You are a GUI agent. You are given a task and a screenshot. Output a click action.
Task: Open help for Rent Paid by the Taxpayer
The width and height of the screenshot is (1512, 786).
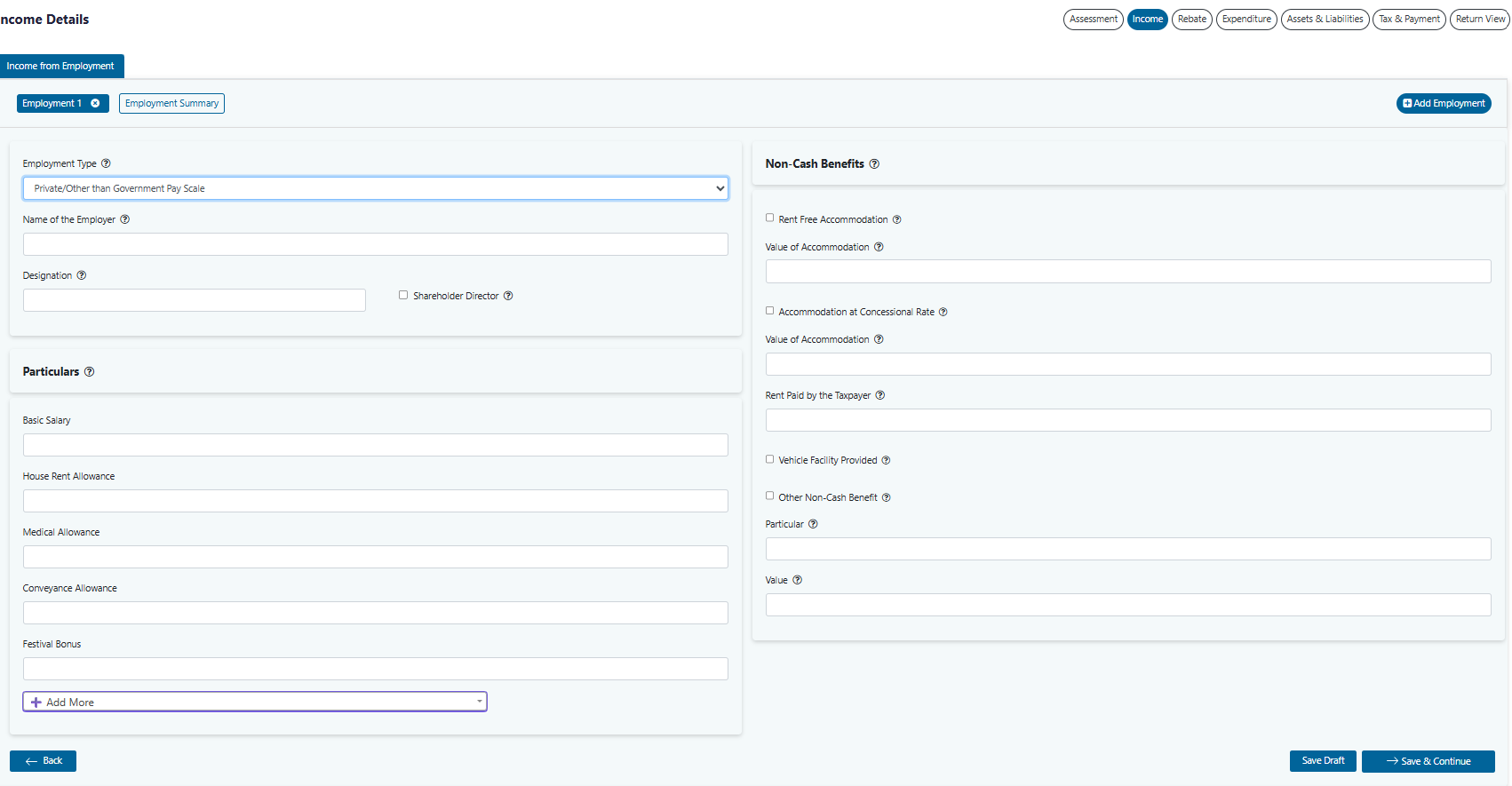tap(880, 395)
